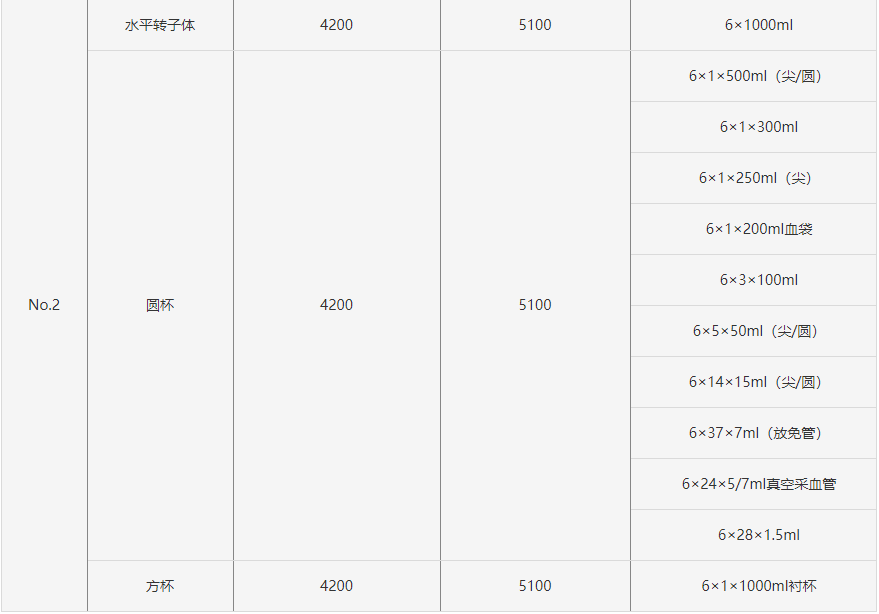The image size is (879, 614).
Task: Click the 5100 value in 水平转子体 row
Action: (535, 25)
